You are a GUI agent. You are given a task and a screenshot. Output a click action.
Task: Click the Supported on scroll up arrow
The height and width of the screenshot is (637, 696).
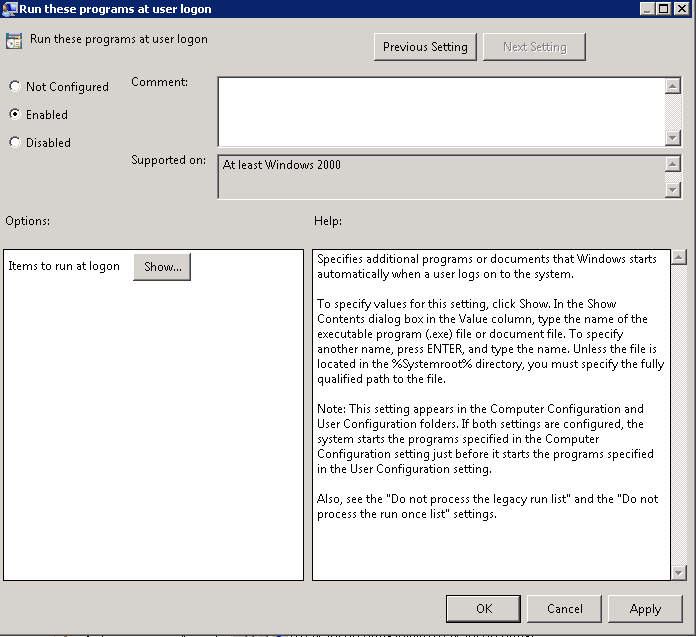(x=673, y=164)
